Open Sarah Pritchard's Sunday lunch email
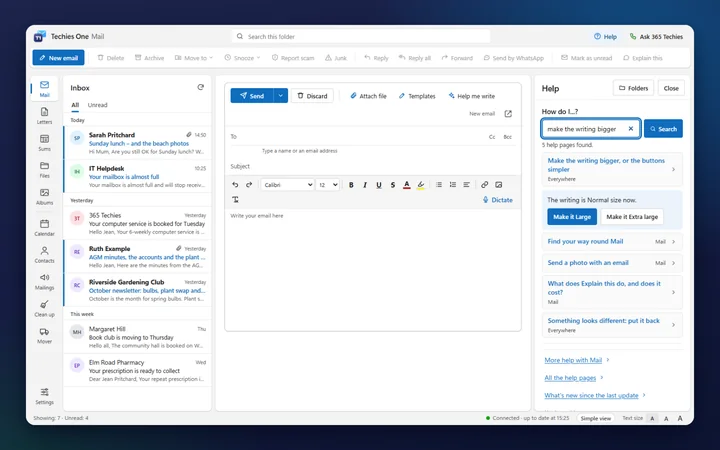Viewport: 720px width, 450px height. coord(138,143)
